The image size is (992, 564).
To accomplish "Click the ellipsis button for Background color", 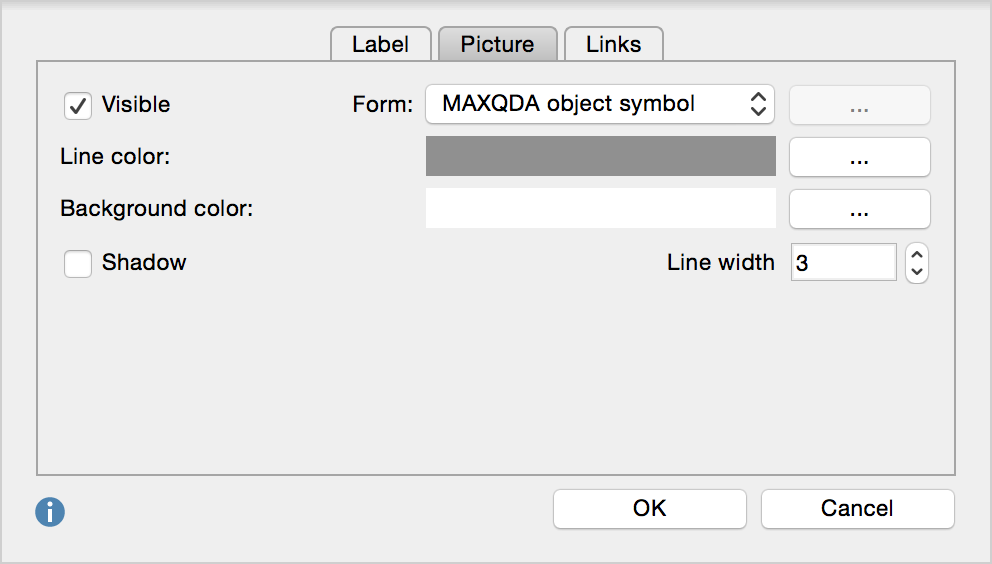I will point(859,209).
